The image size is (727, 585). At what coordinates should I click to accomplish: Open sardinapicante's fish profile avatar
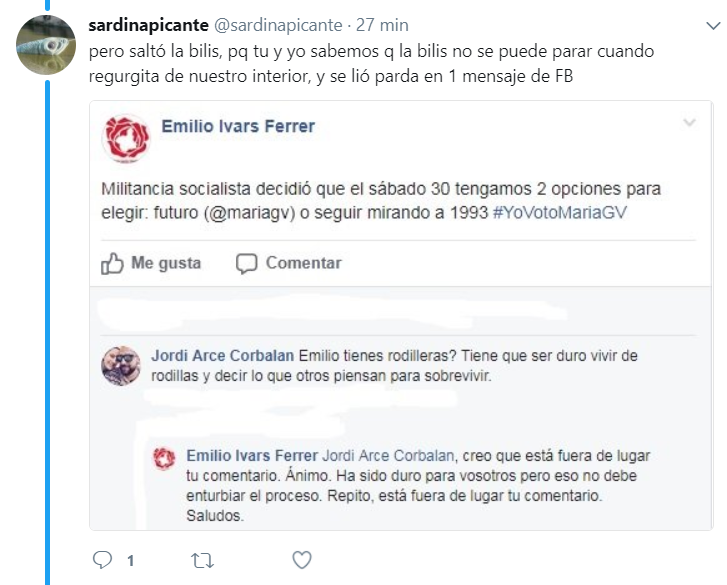(46, 45)
